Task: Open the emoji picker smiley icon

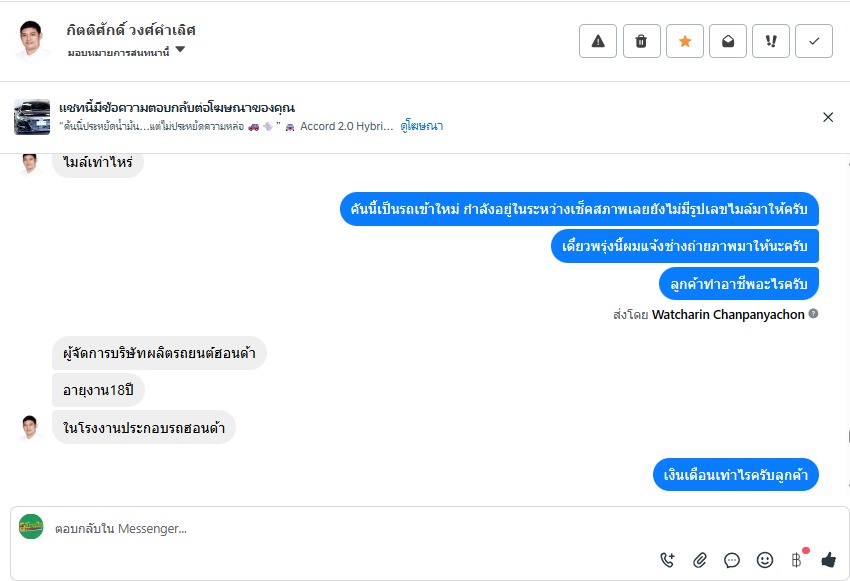Action: pos(765,560)
